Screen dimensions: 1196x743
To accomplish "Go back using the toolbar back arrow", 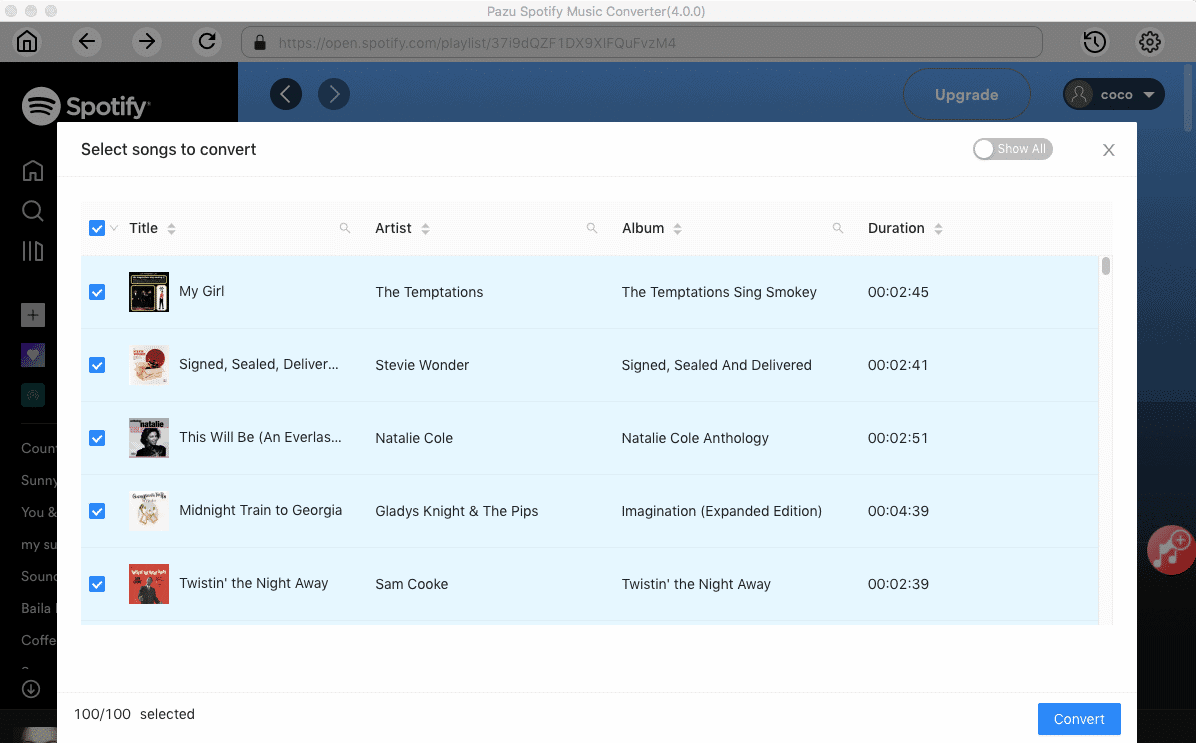I will click(87, 41).
